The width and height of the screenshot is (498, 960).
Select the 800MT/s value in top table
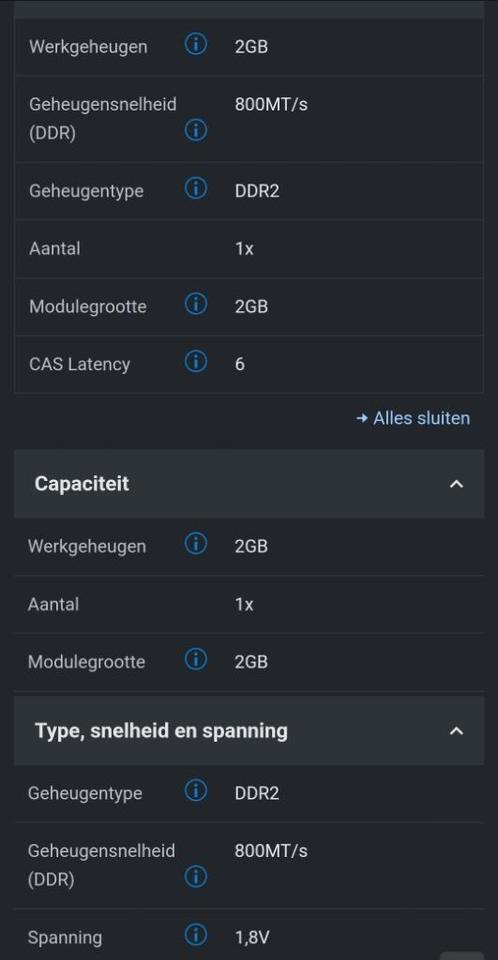[271, 105]
